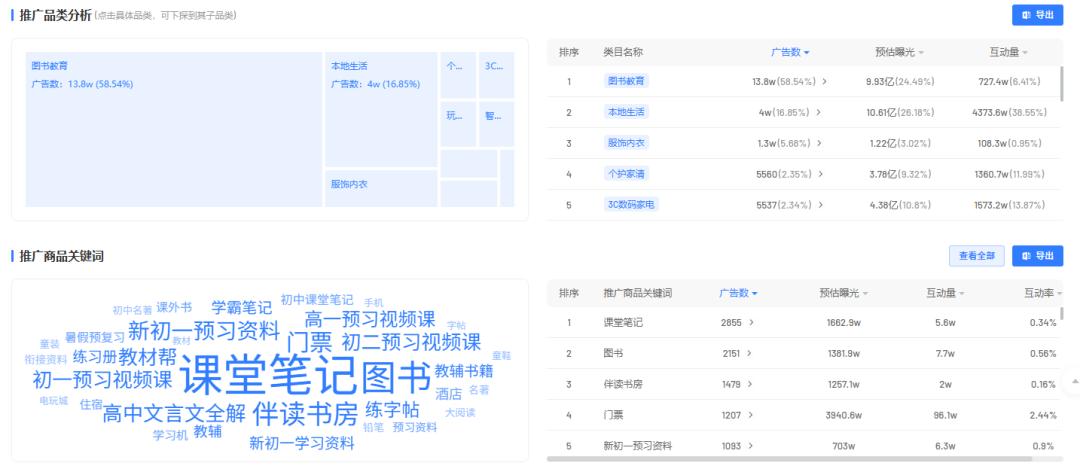Select the 服饰内衣 treemap block
This screenshot has width=1080, height=469.
pyautogui.click(x=381, y=188)
